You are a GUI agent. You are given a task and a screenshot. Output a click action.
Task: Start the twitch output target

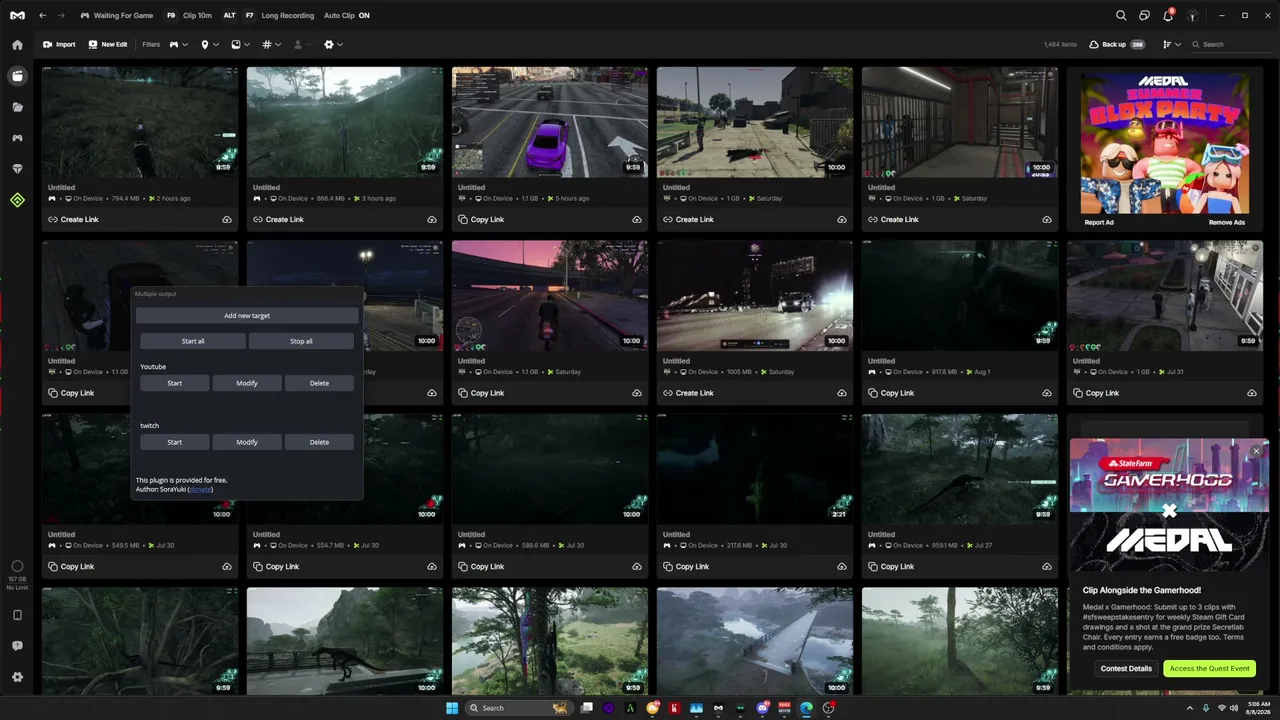(175, 442)
